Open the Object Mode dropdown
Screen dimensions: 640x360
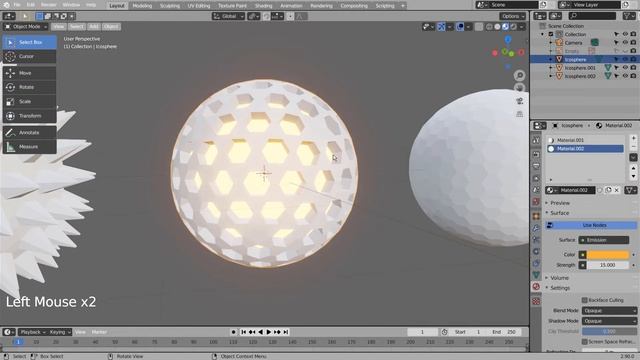pos(26,27)
